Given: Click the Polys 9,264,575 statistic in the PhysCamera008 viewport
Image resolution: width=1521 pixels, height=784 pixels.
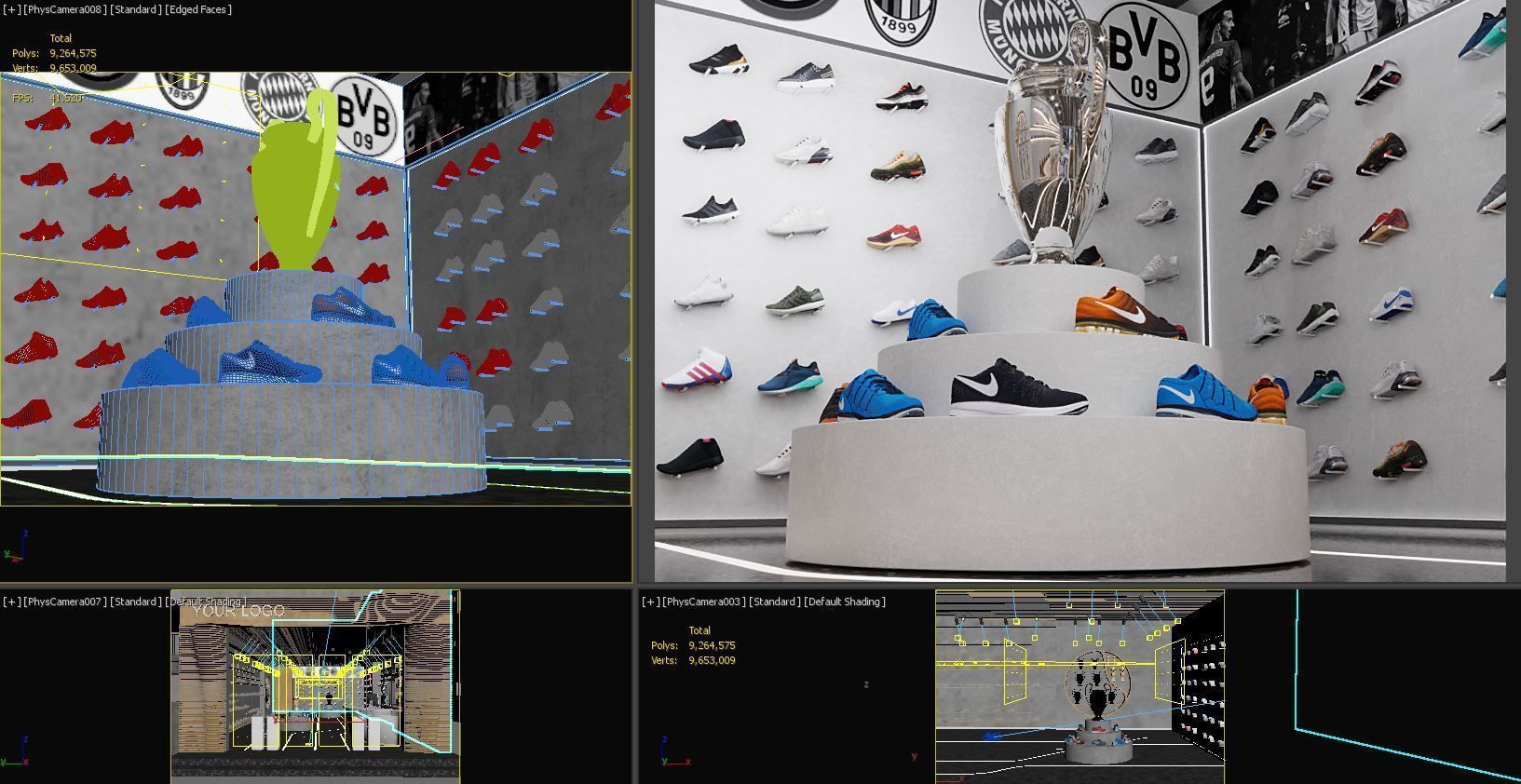Looking at the screenshot, I should 54,53.
